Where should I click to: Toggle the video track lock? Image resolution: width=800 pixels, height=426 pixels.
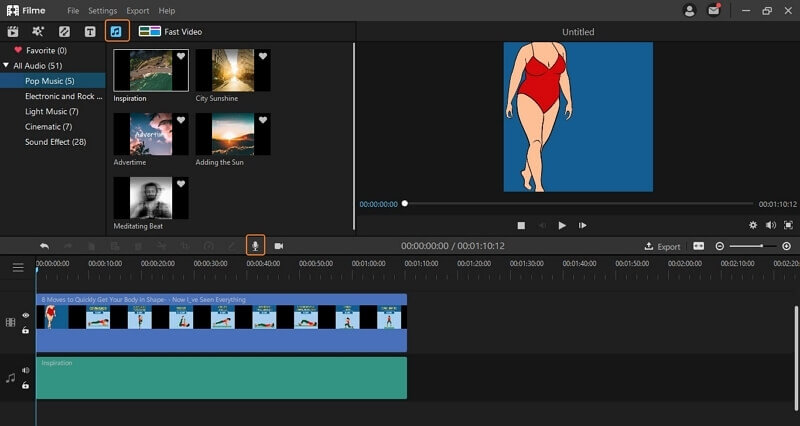26,330
